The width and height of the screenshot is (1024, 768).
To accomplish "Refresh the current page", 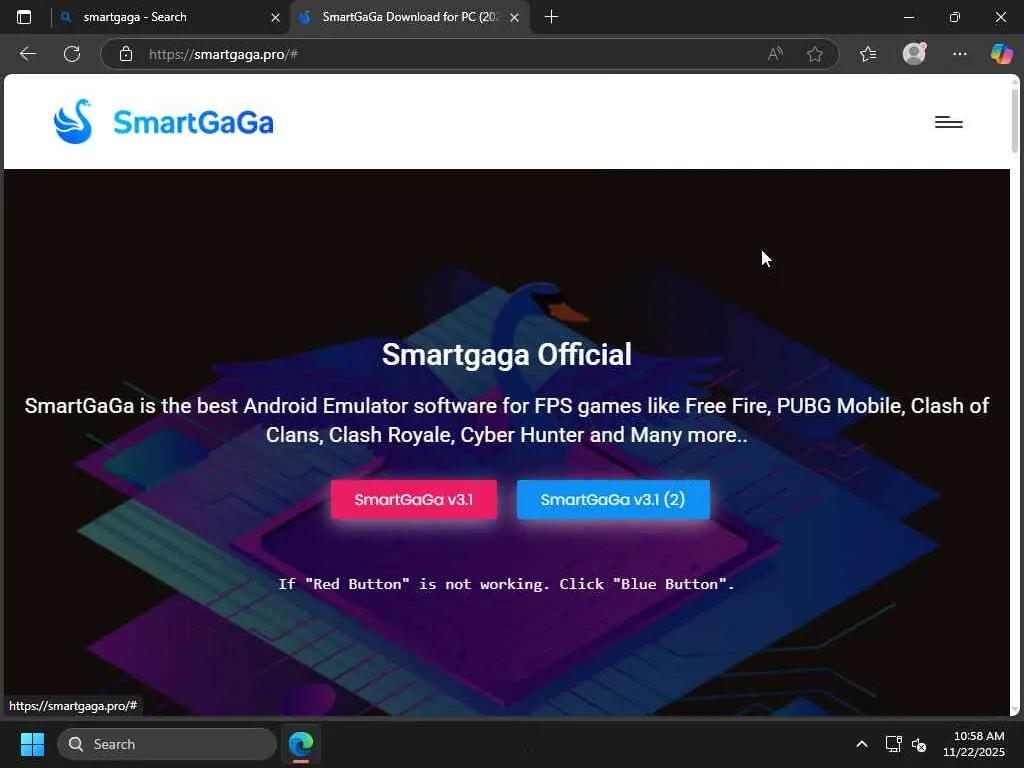I will [72, 54].
